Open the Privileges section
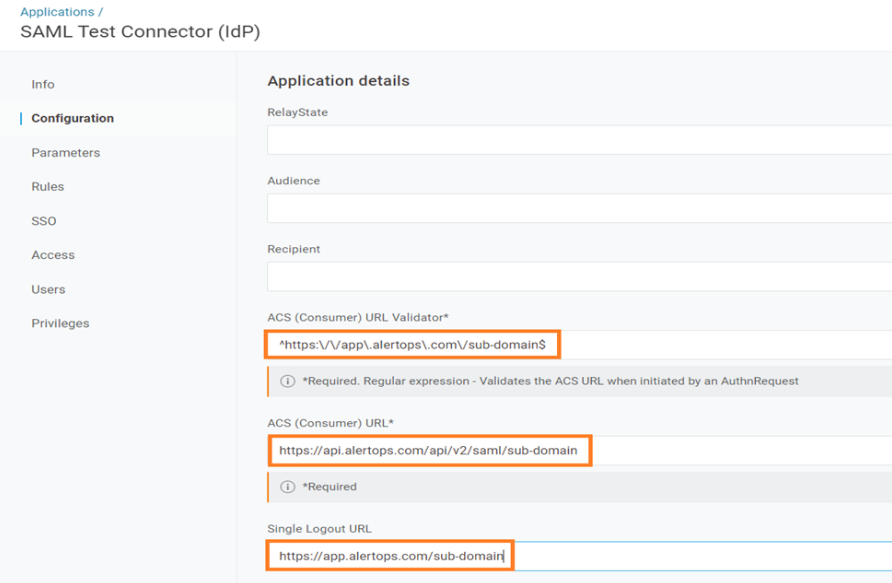Viewport: 892px width, 583px height. (60, 323)
